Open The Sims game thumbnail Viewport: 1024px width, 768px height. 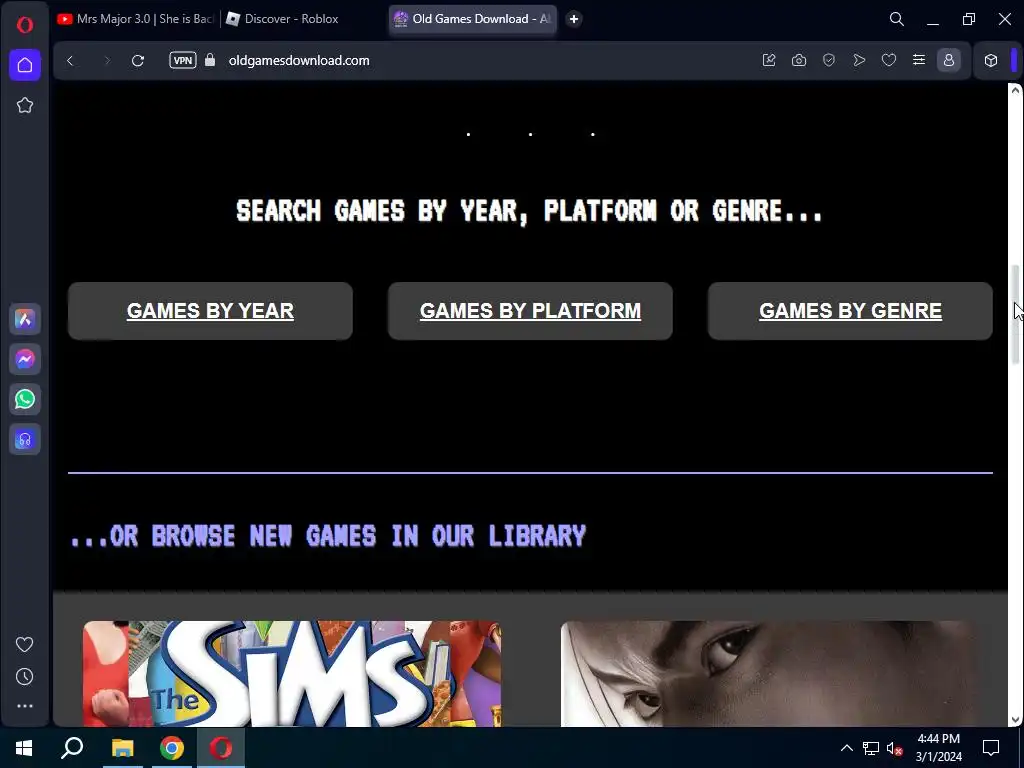click(292, 673)
